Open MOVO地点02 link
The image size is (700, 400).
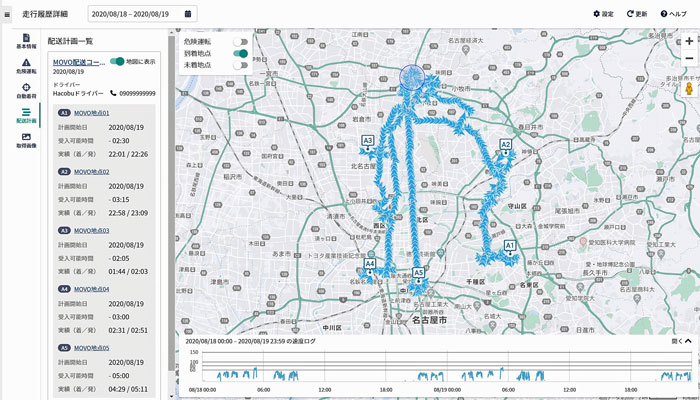tap(92, 171)
